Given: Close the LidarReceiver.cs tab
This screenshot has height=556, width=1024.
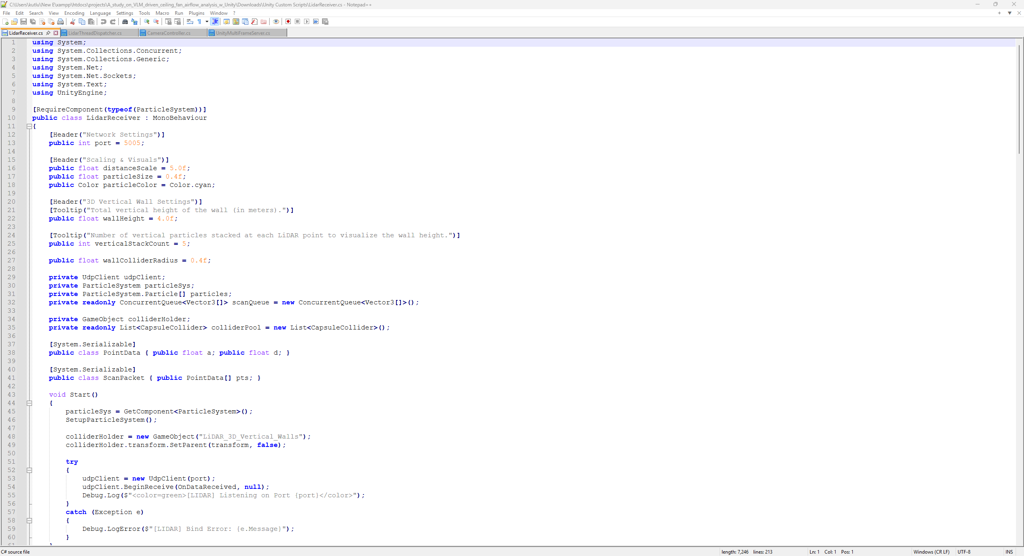Looking at the screenshot, I should click(x=56, y=33).
